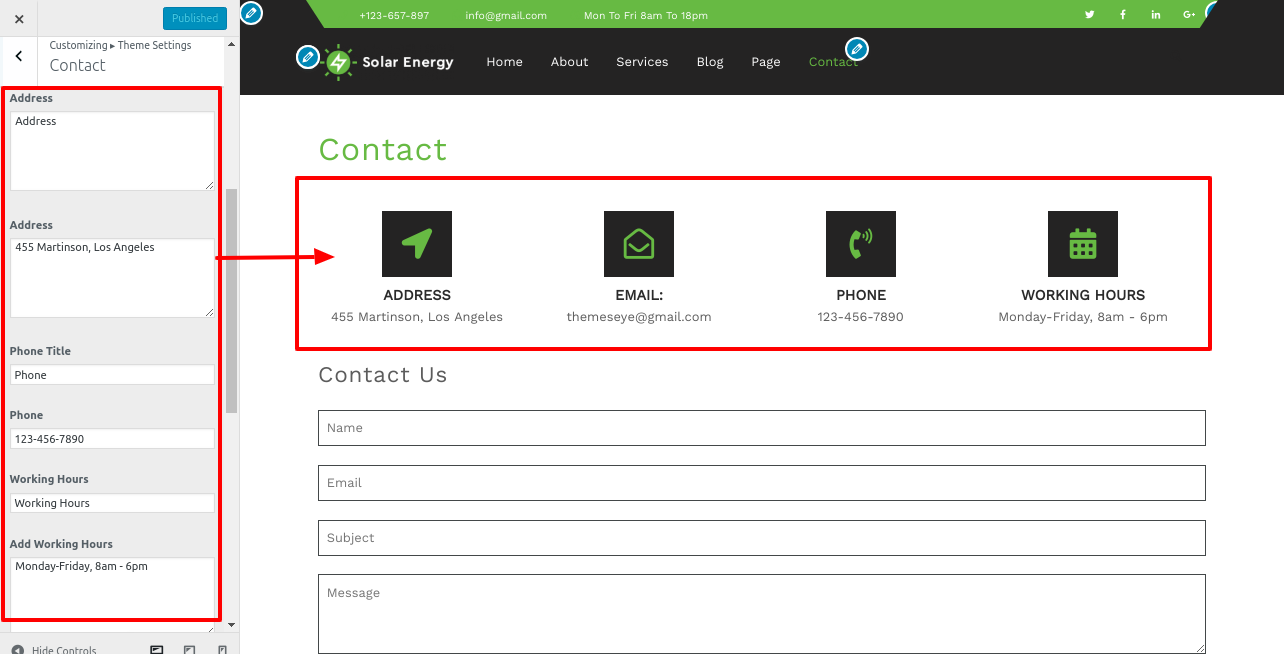Click the Phone field containing 123-456-7890

click(x=112, y=439)
